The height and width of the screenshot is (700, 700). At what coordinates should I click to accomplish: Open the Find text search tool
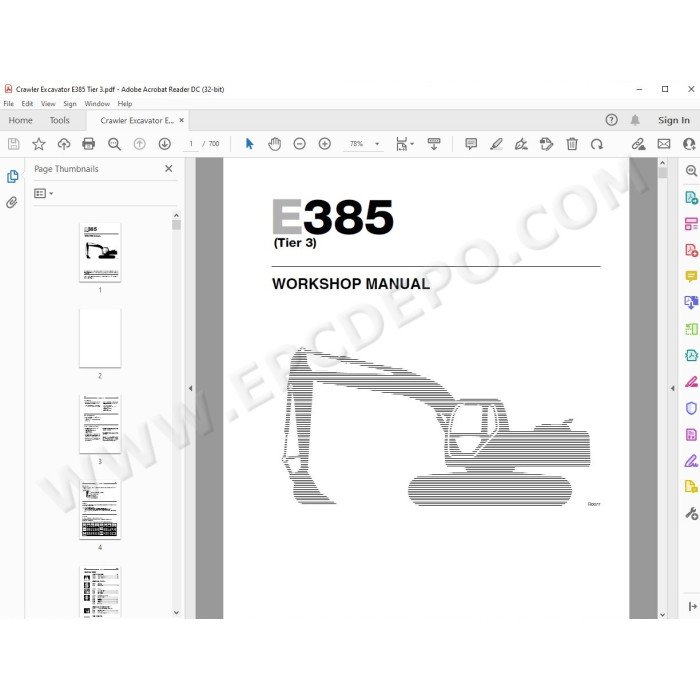(x=114, y=144)
